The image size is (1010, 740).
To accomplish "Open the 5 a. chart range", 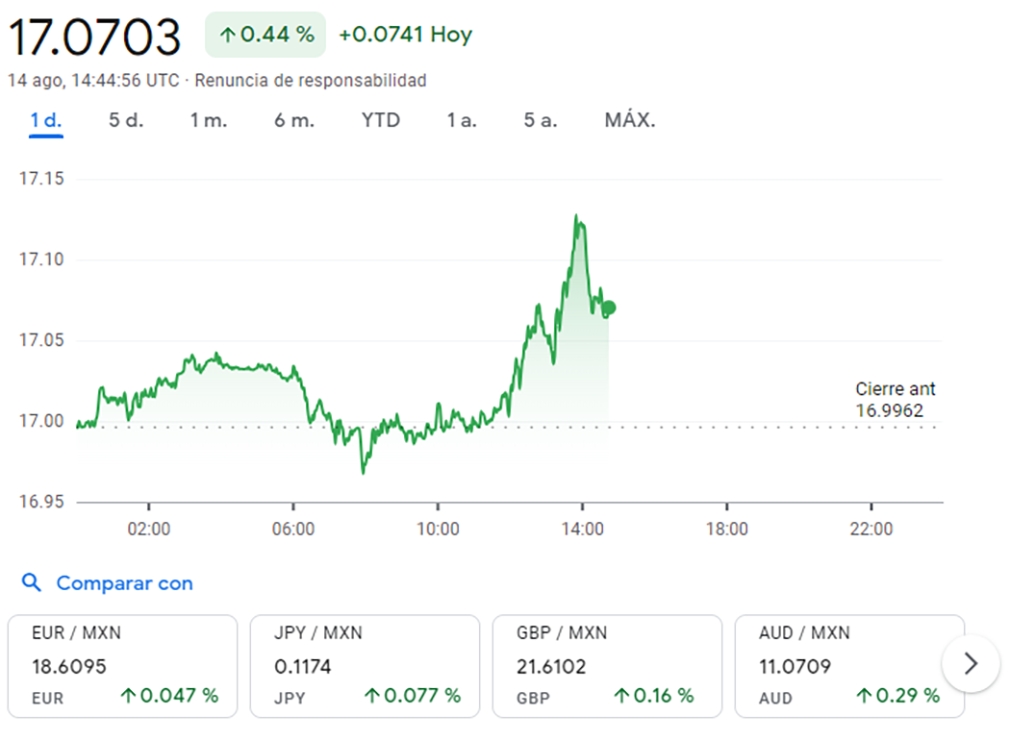I will [x=540, y=121].
